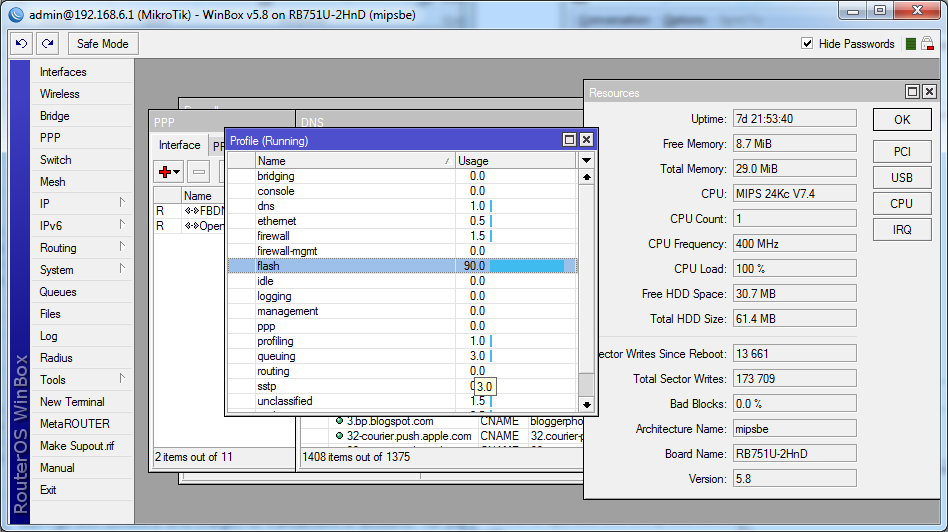This screenshot has width=948, height=532.
Task: Open the add dropdown arrow next to red plus
Action: point(177,173)
